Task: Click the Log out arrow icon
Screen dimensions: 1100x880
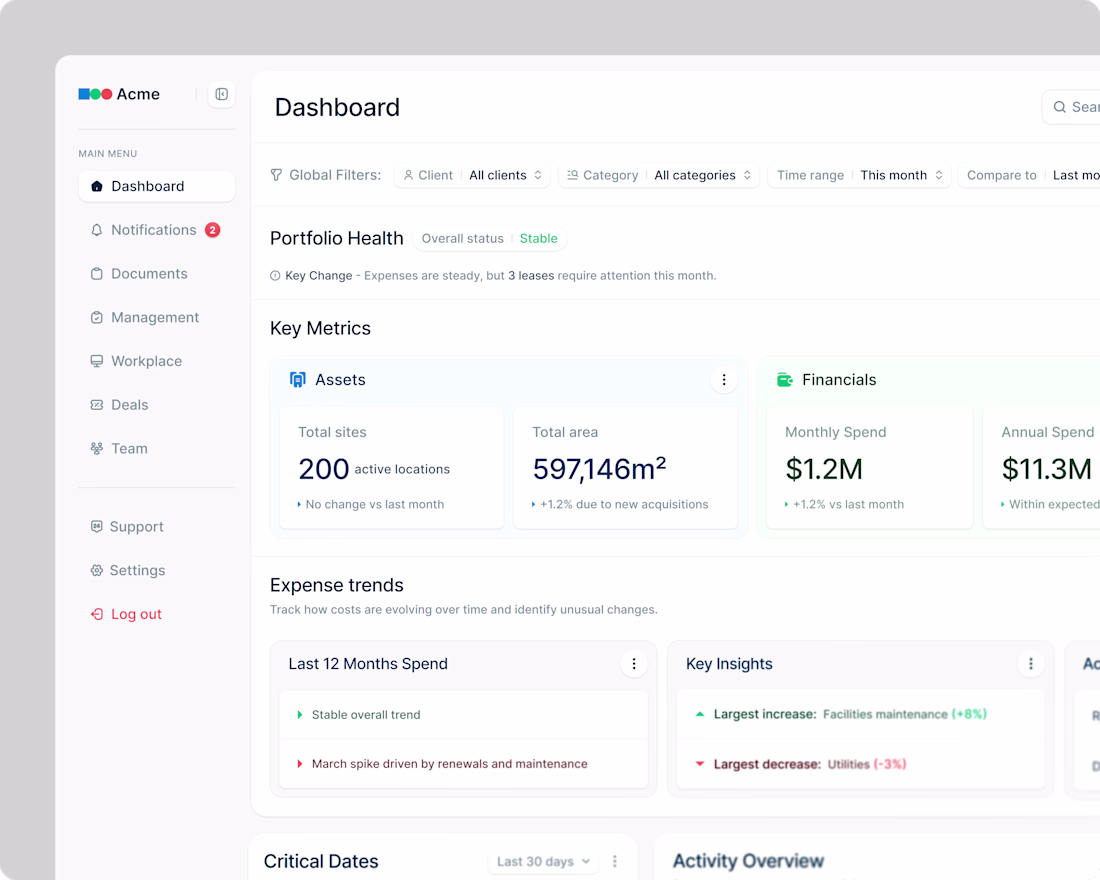Action: coord(97,614)
